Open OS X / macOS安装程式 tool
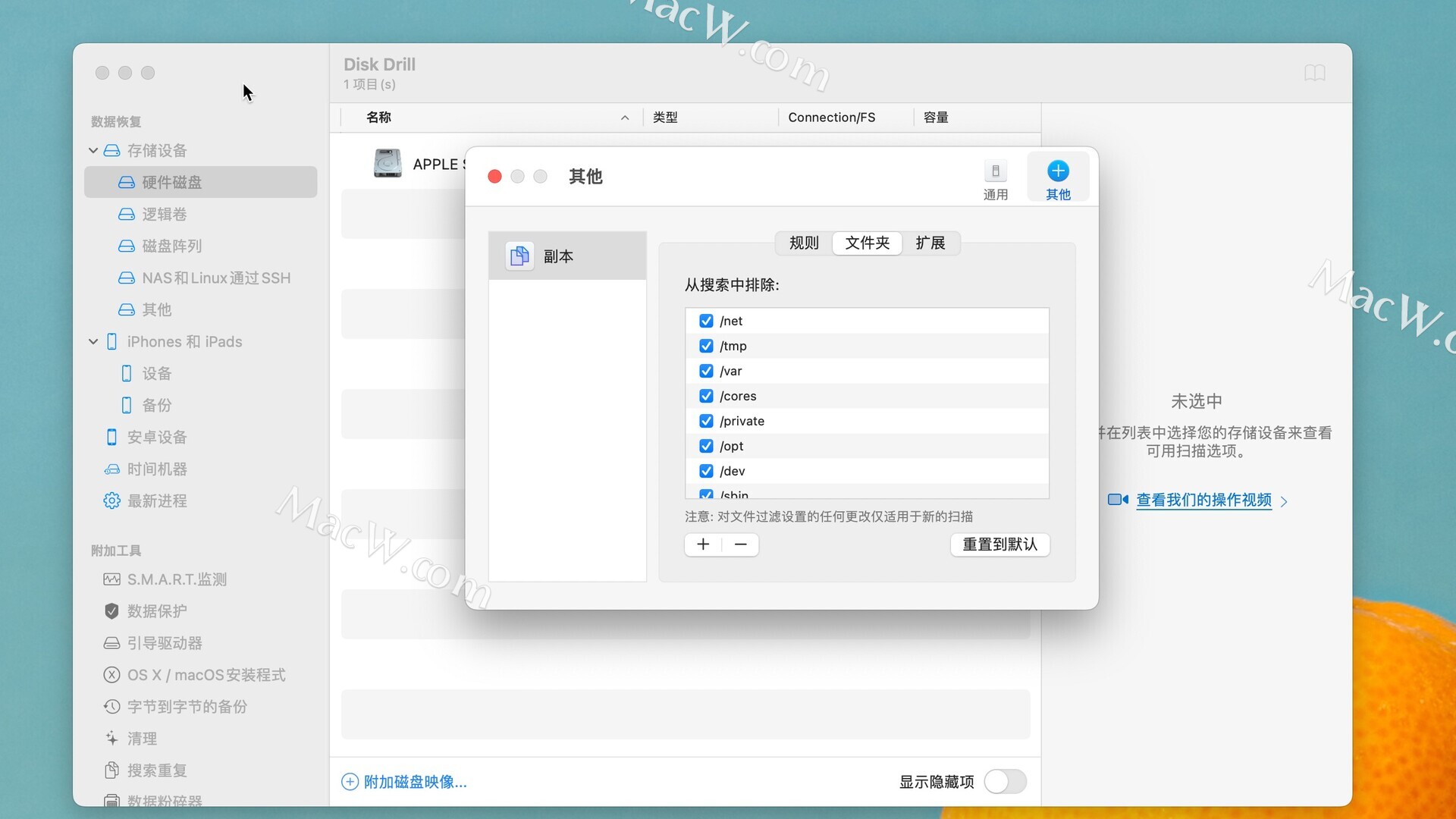 click(x=200, y=675)
